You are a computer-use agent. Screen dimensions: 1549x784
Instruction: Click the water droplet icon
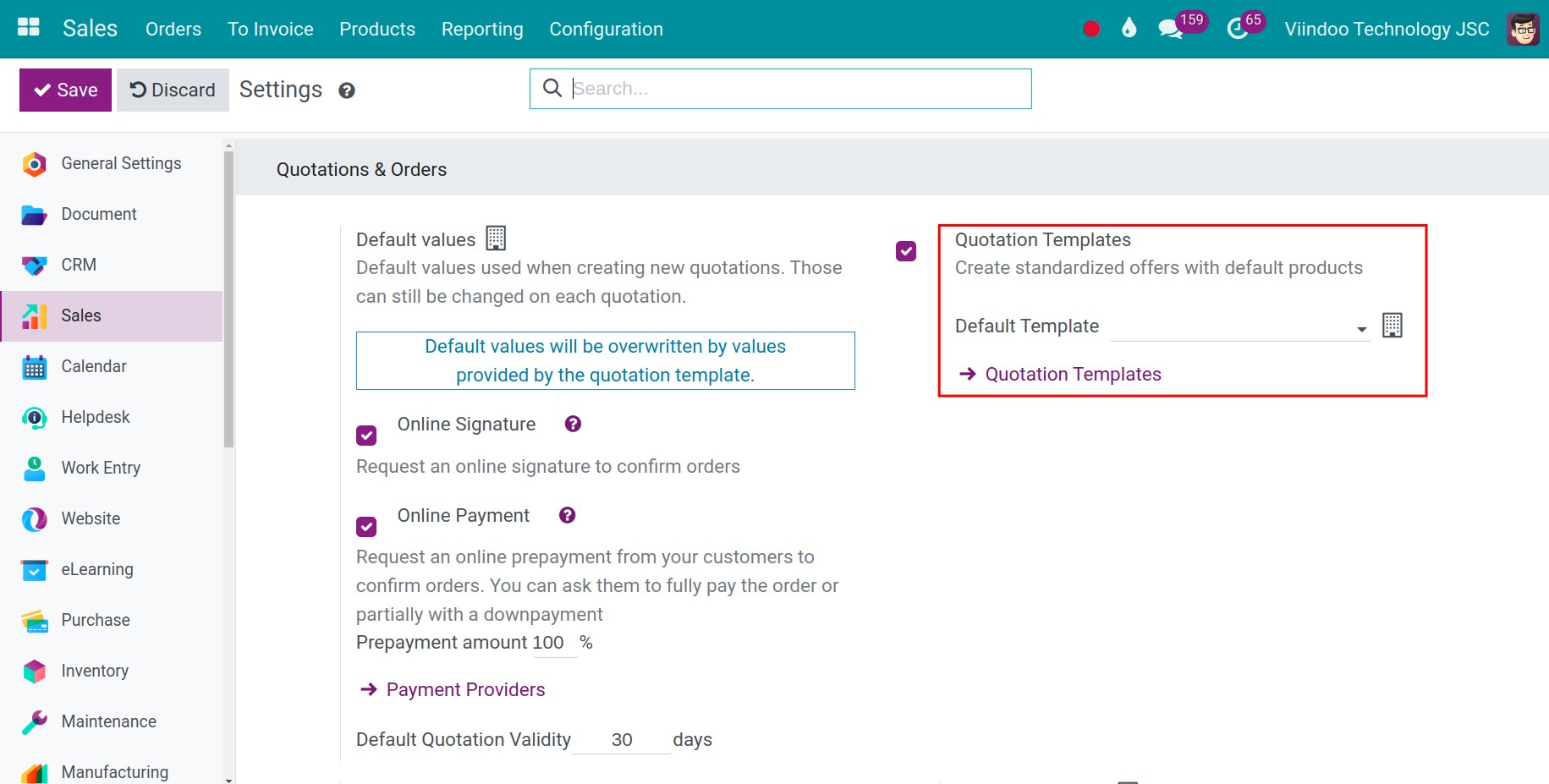(1129, 29)
